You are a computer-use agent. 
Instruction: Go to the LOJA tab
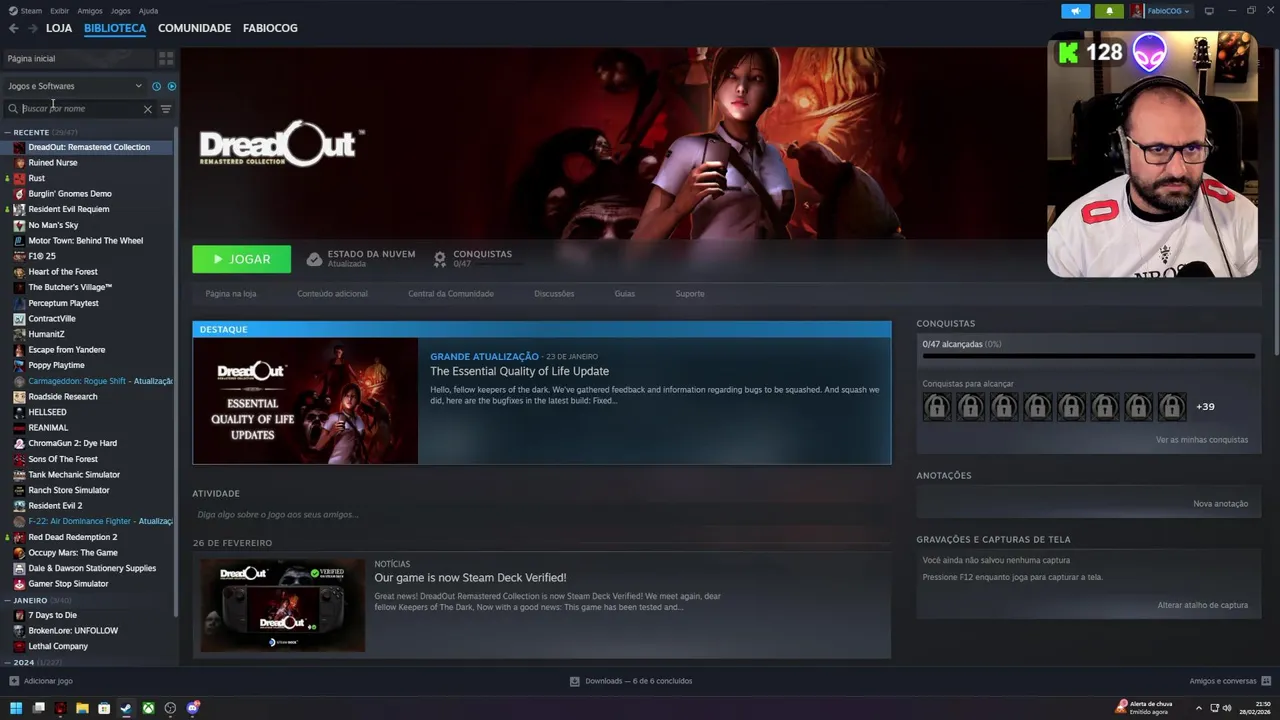pyautogui.click(x=59, y=28)
